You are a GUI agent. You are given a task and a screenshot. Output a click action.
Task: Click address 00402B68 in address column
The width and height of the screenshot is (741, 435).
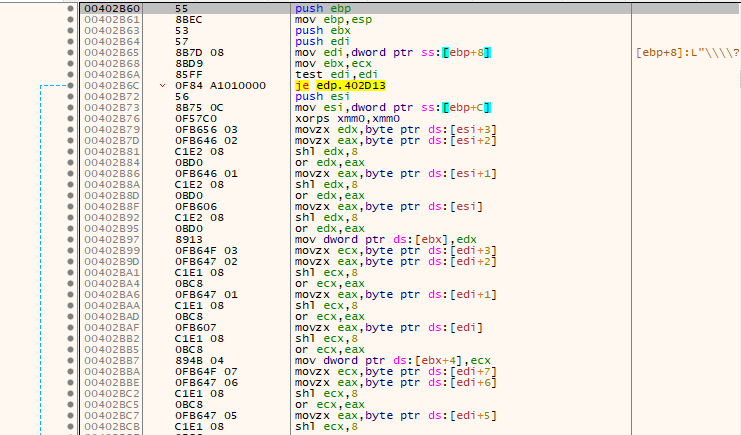(x=112, y=63)
